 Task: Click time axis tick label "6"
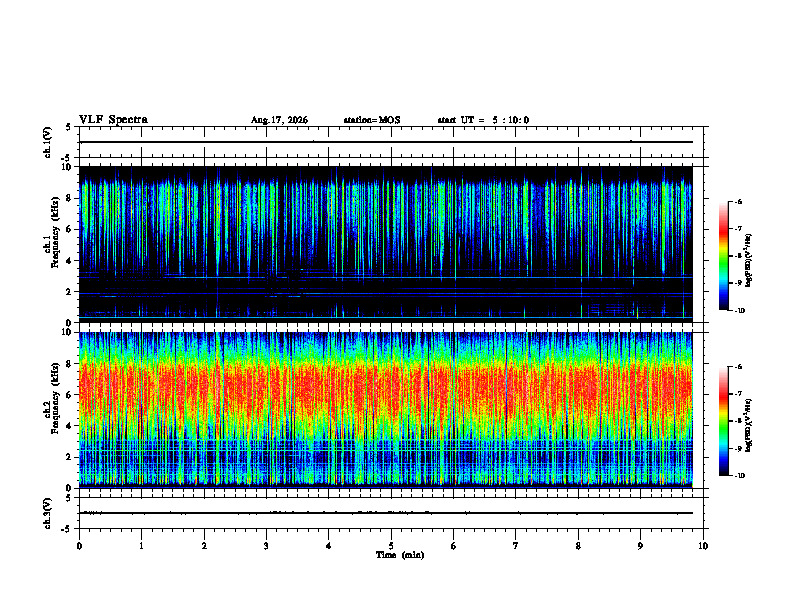454,546
